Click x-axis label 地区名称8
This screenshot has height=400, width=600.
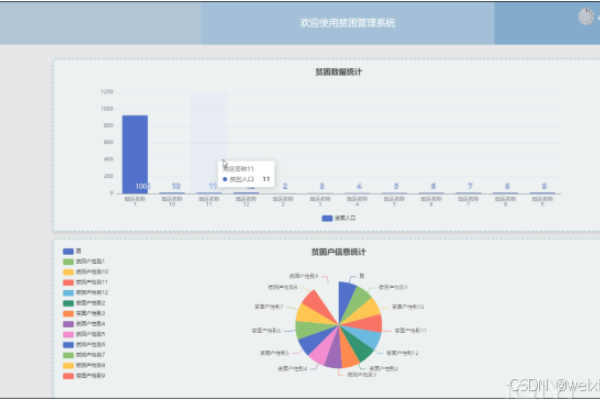click(505, 201)
